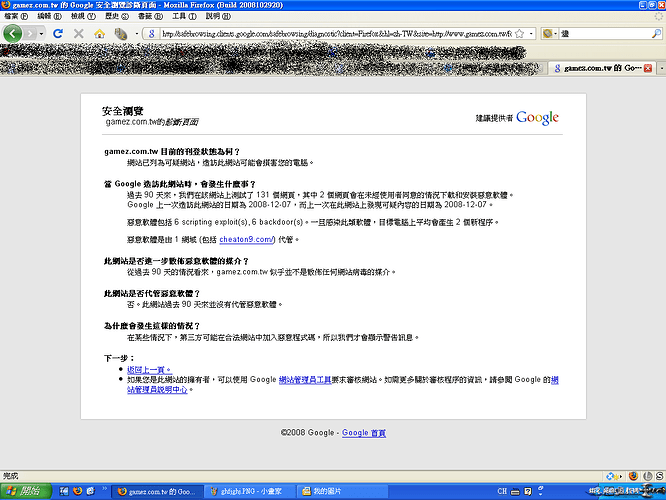Viewport: 666px width, 500px height.
Task: Reload the current page
Action: [x=58, y=33]
